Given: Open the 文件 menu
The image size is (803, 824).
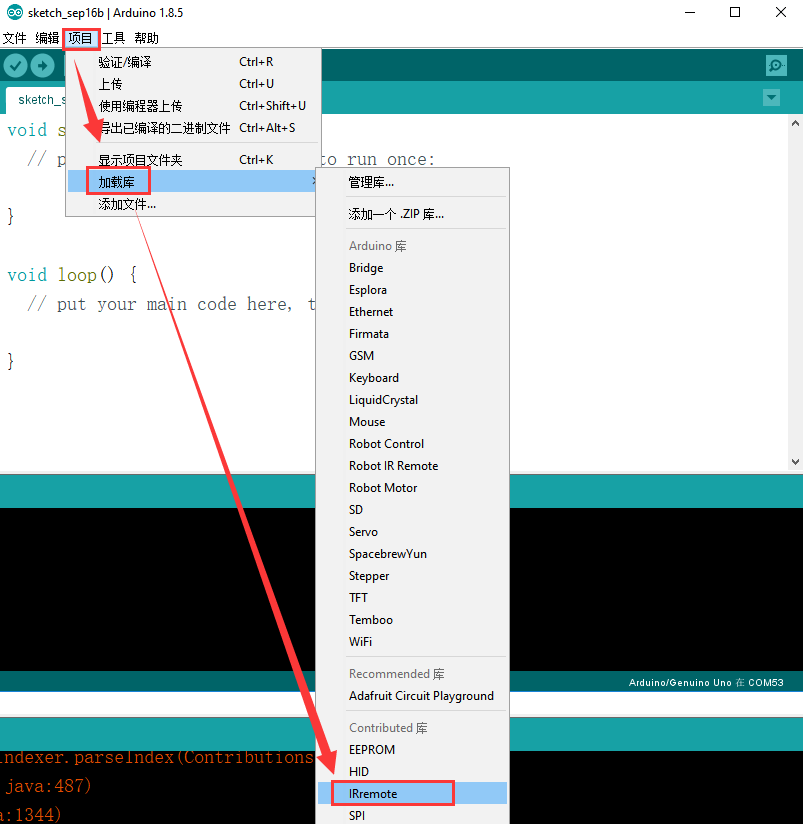Looking at the screenshot, I should (15, 38).
